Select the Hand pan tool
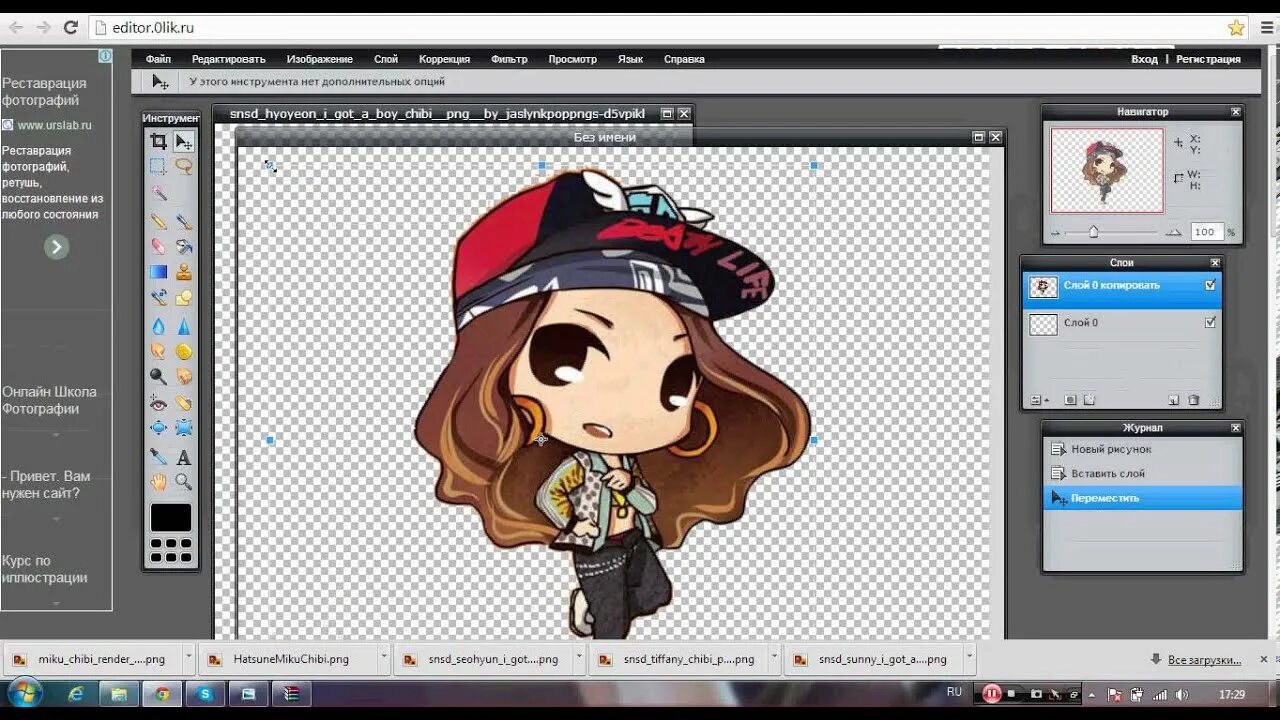 click(158, 482)
